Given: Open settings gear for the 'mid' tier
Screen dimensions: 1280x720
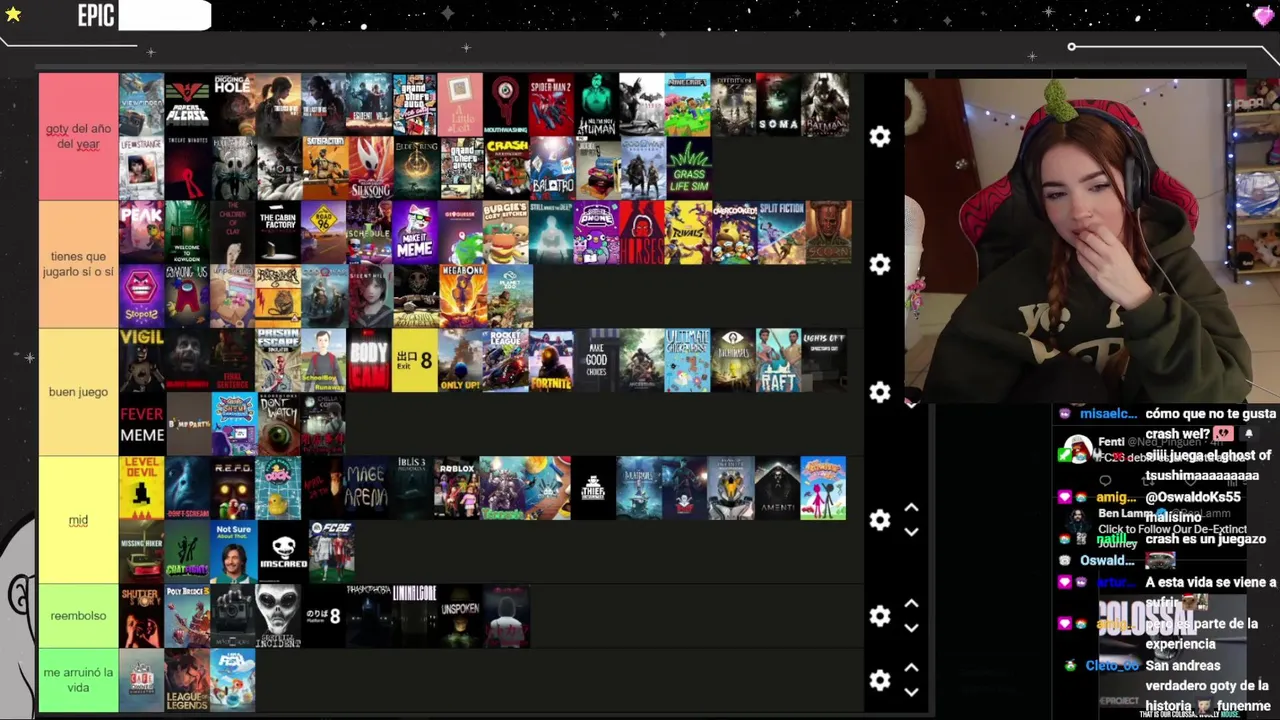Looking at the screenshot, I should pyautogui.click(x=879, y=520).
